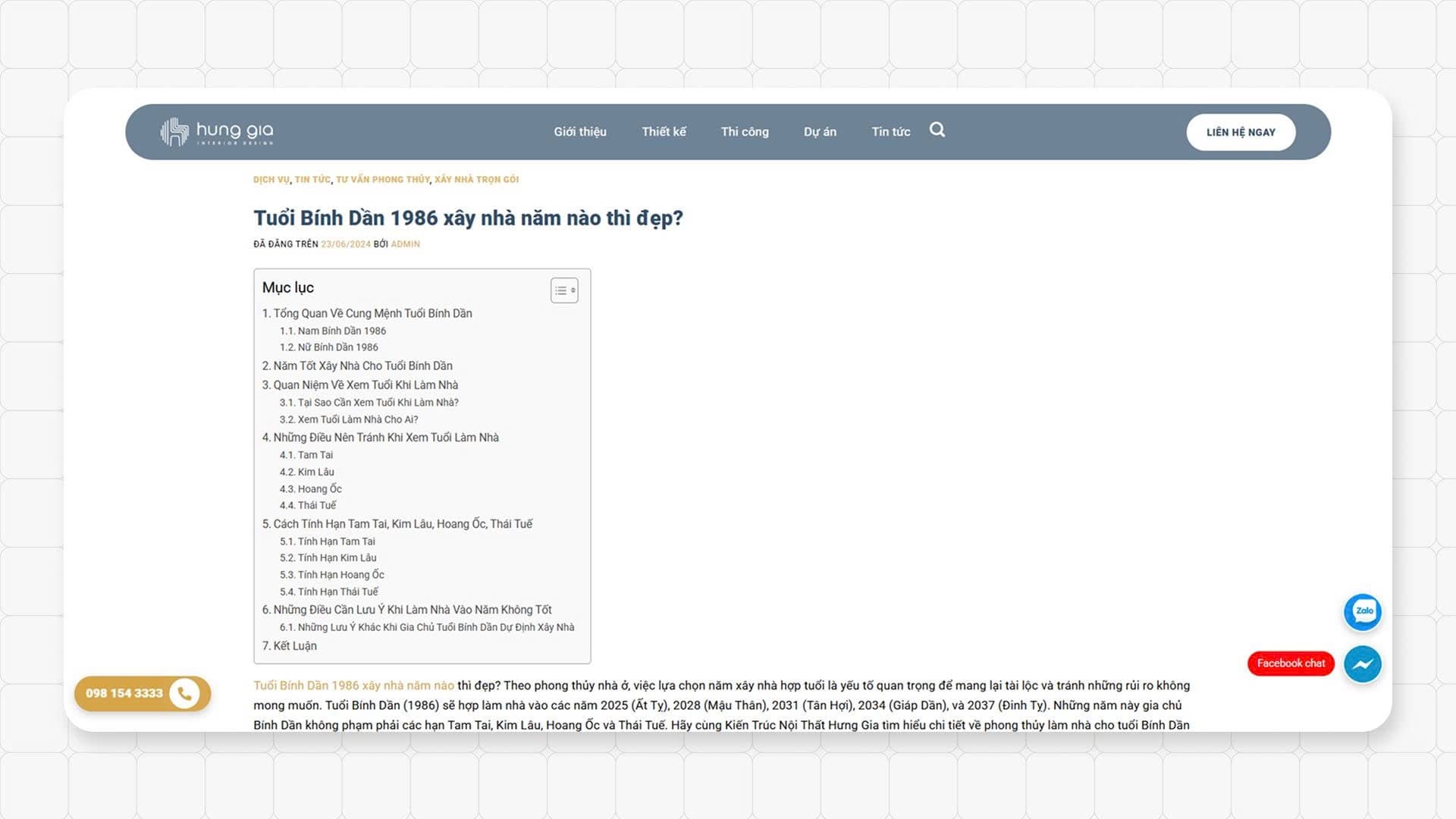
Task: Click the LIÊN HỆ NGAY button
Action: 1241,132
